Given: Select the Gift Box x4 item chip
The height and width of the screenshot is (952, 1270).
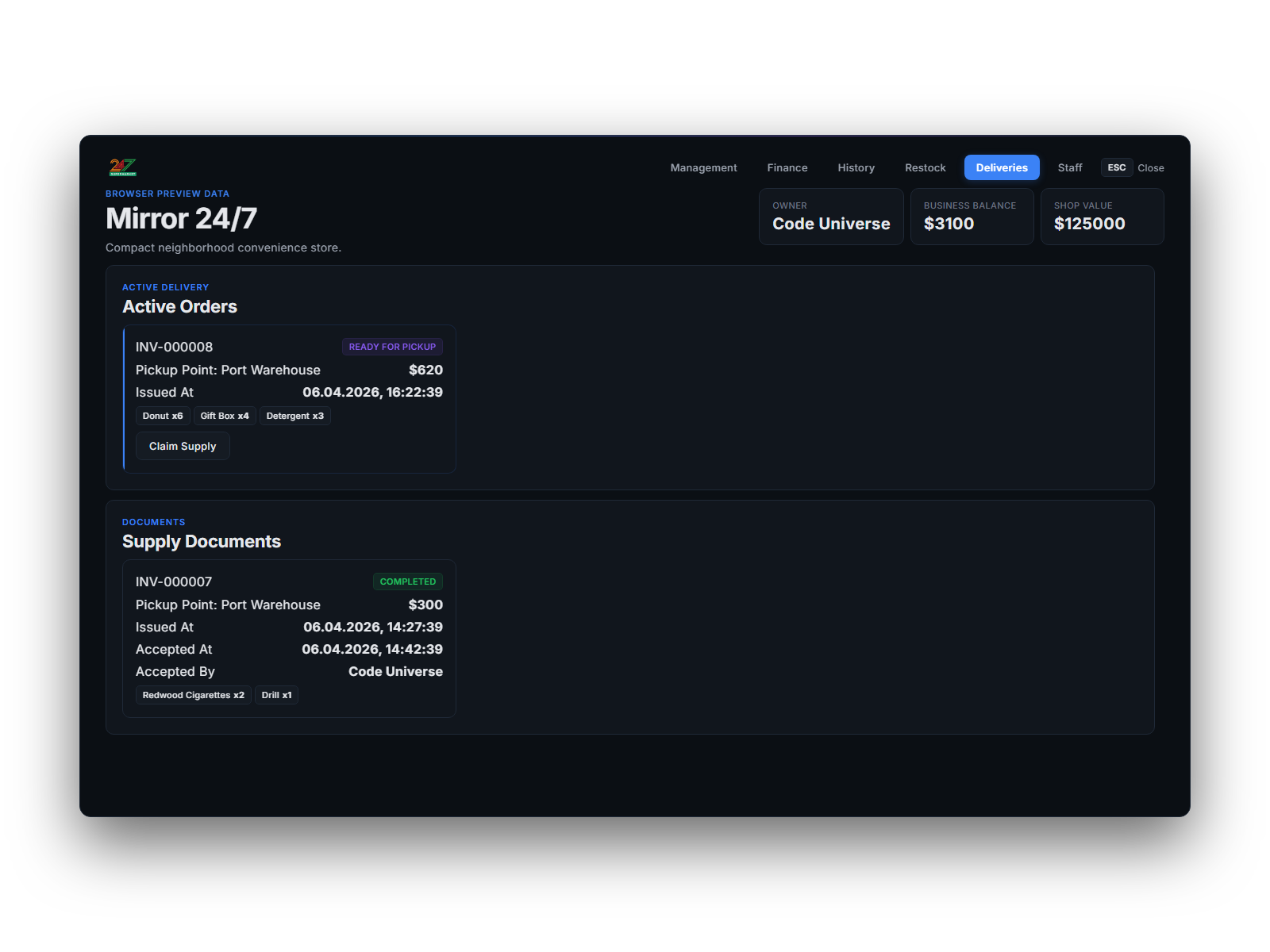Looking at the screenshot, I should (x=225, y=416).
